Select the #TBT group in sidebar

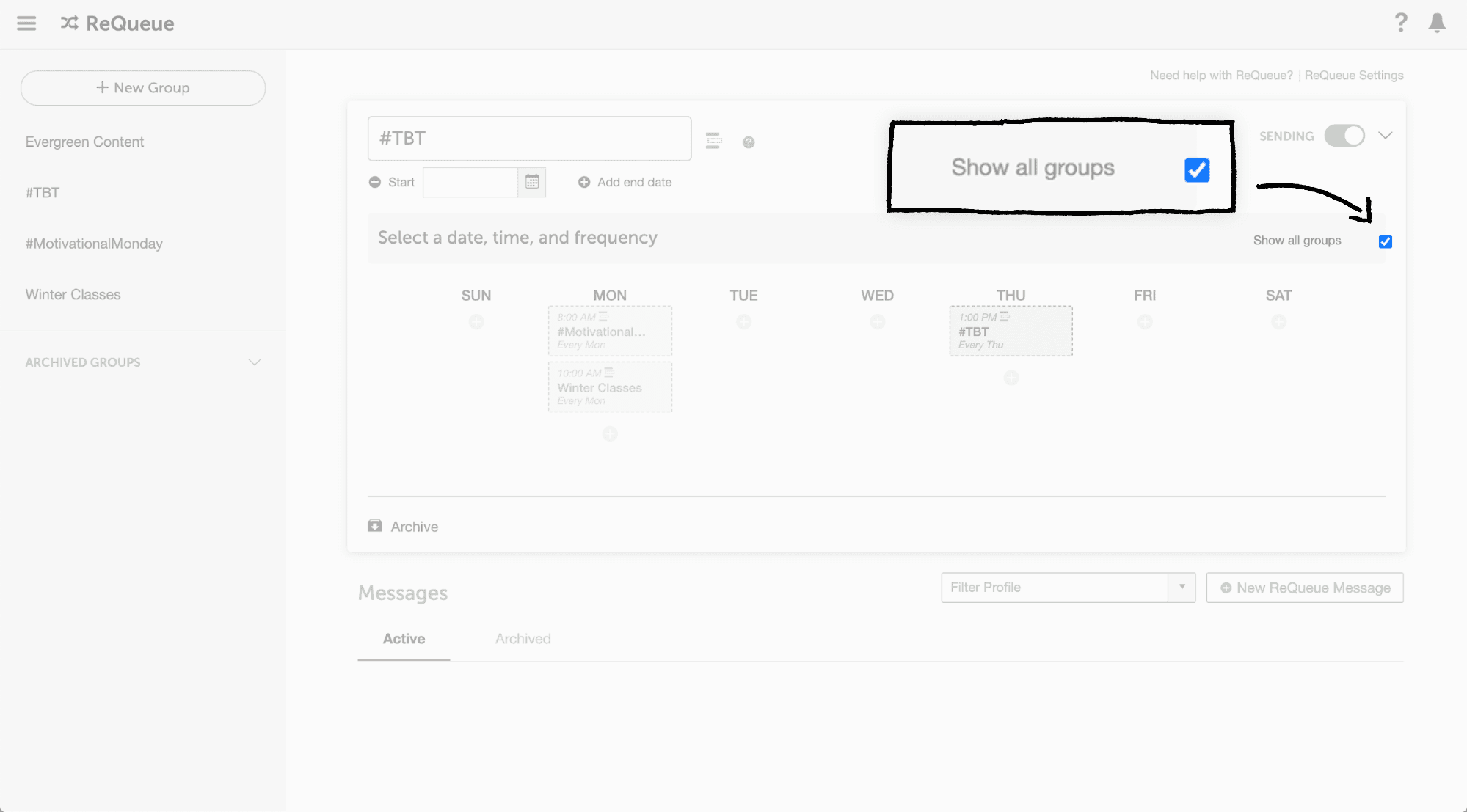coord(43,192)
